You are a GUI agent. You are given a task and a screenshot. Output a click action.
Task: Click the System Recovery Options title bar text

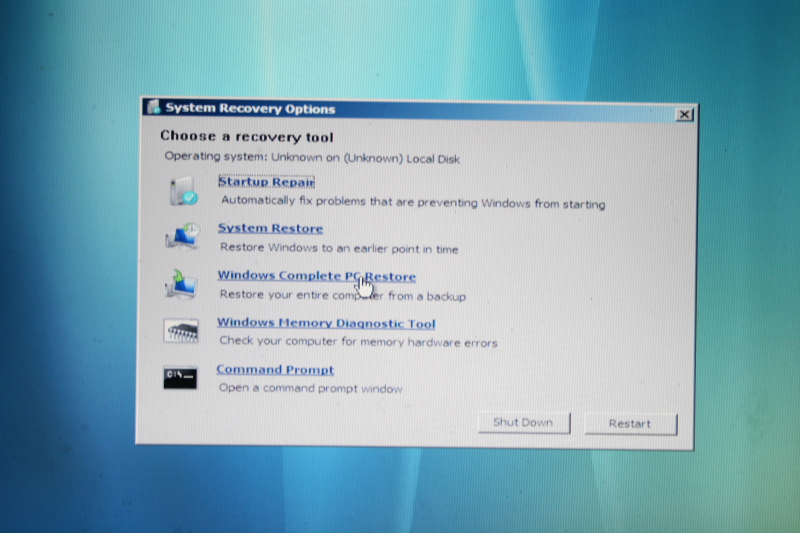tap(250, 109)
